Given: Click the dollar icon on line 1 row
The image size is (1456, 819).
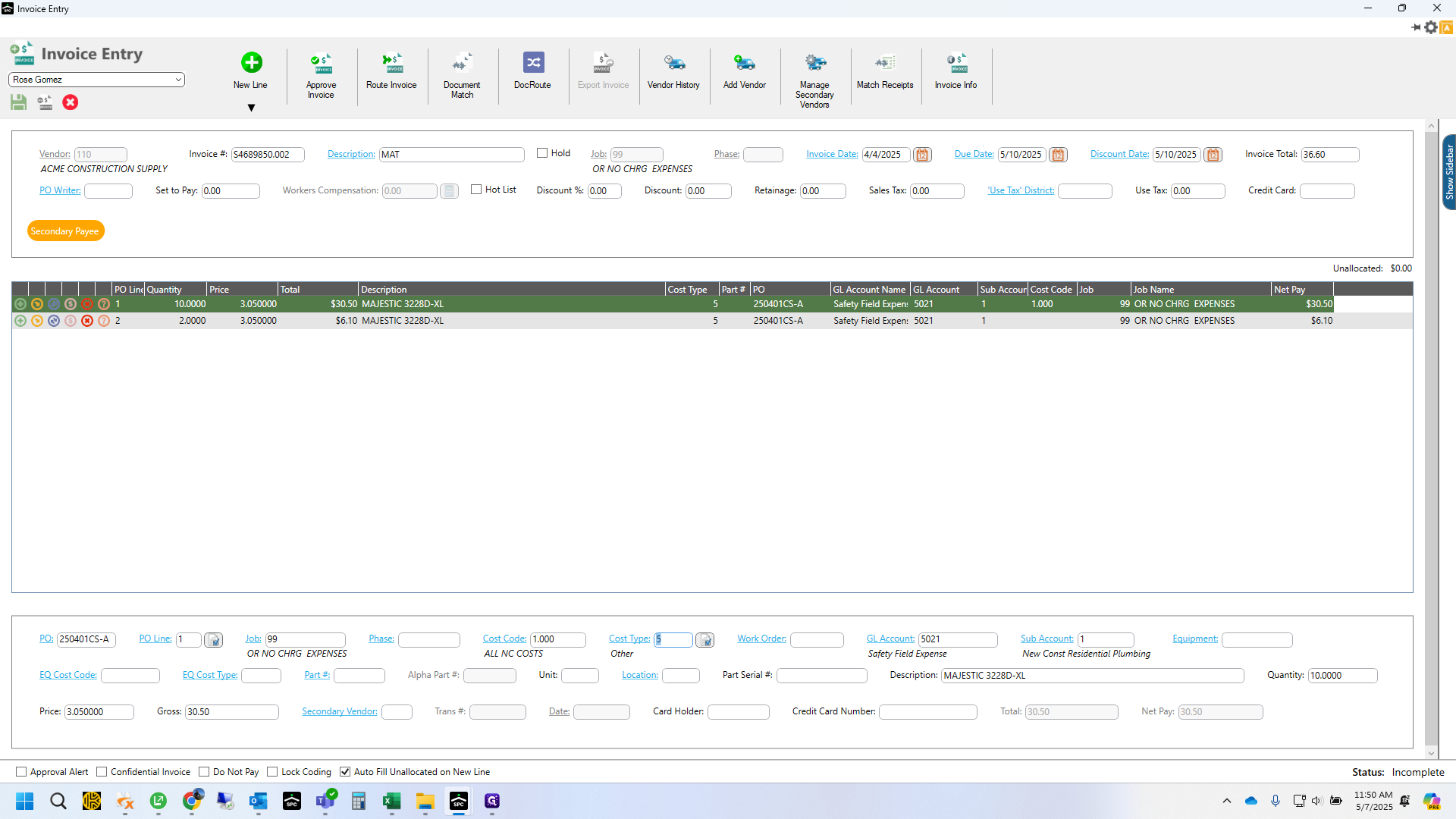Looking at the screenshot, I should click(71, 304).
